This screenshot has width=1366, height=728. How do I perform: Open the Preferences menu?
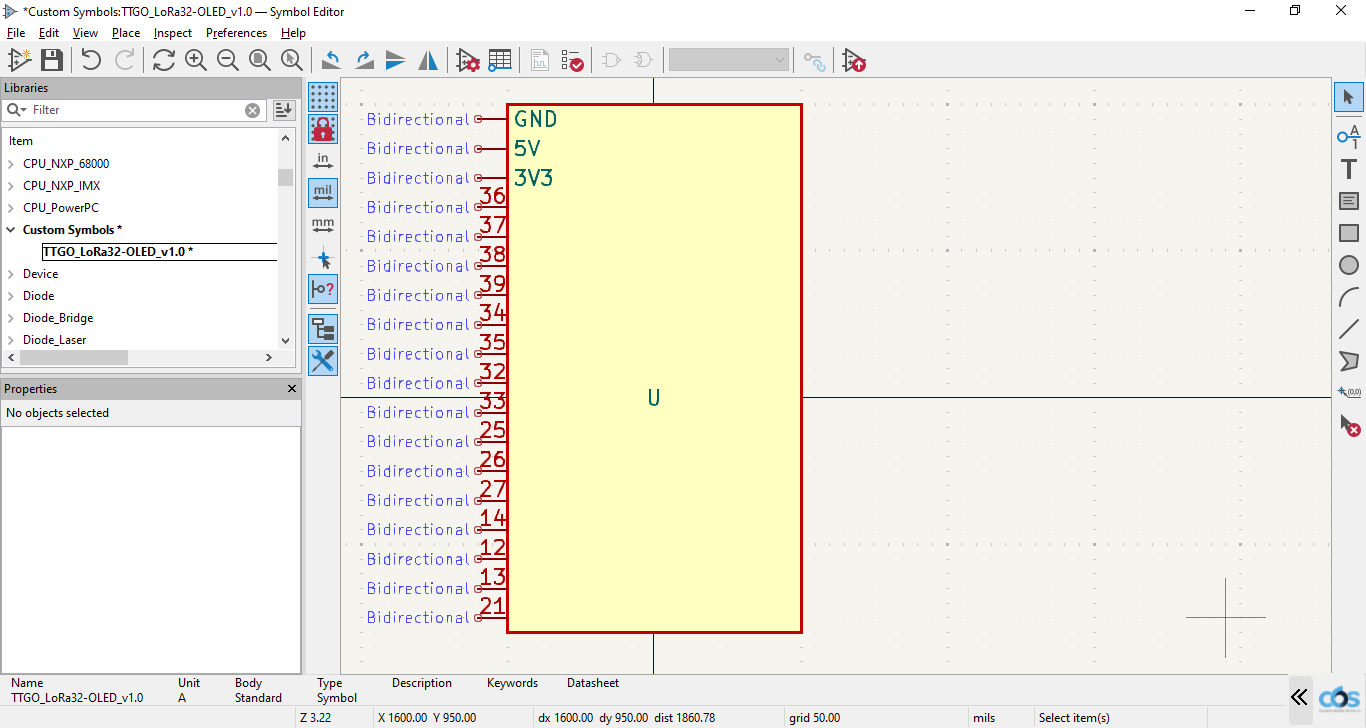click(x=236, y=33)
